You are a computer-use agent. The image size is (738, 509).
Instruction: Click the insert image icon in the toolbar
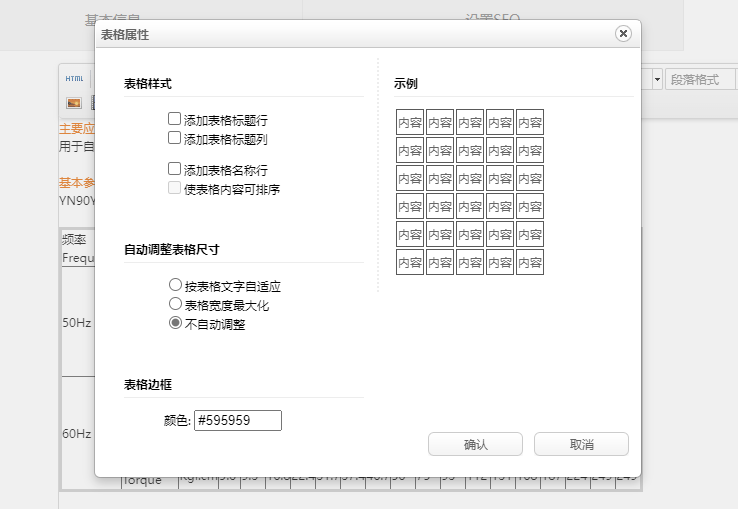[74, 102]
